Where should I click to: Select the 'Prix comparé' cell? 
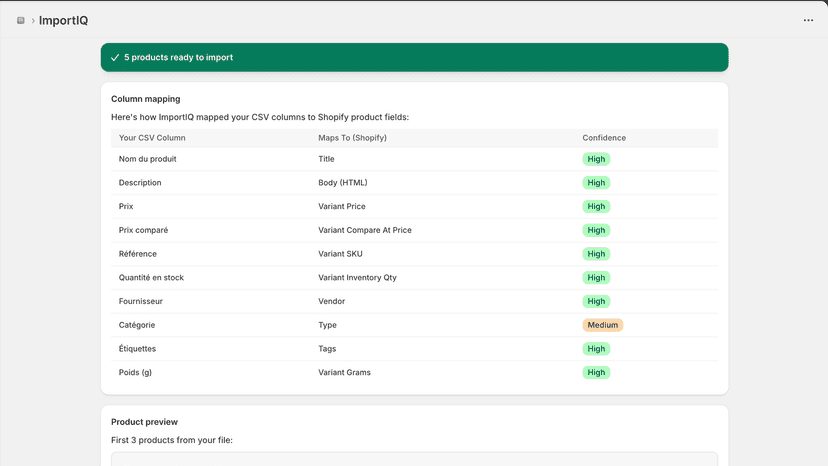point(143,230)
